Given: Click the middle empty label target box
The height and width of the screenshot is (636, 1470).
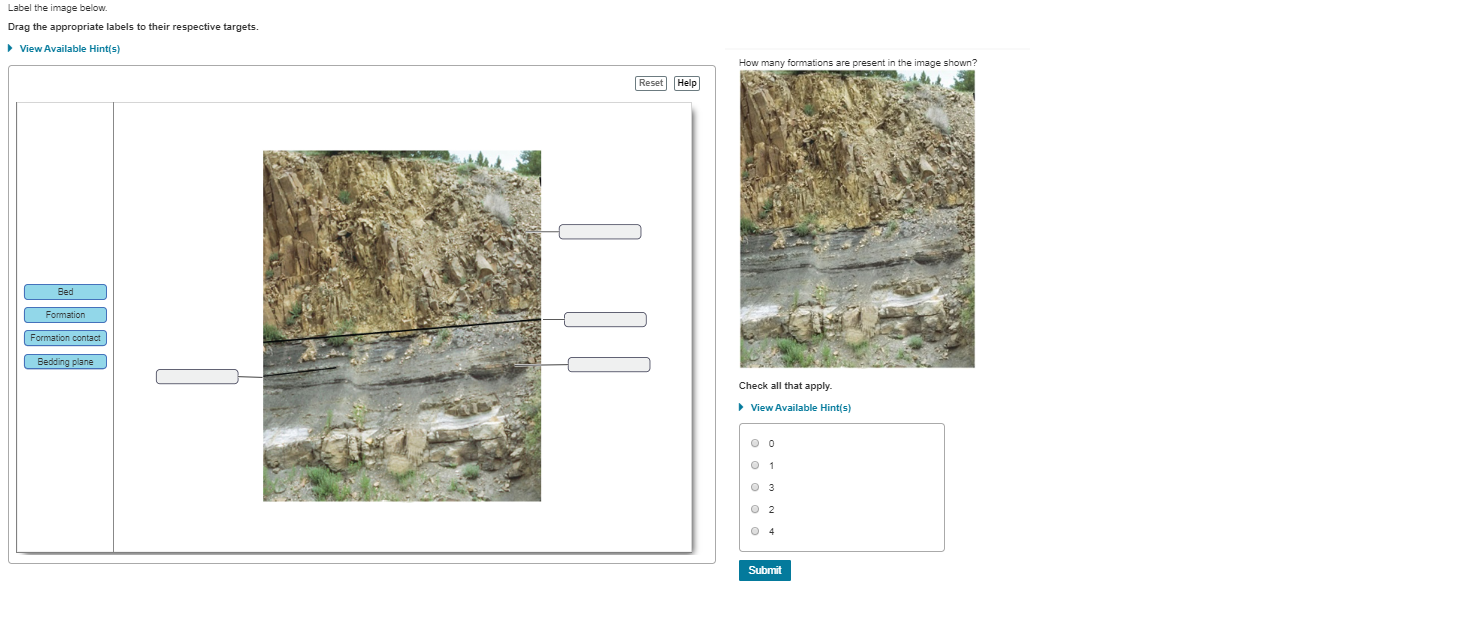Looking at the screenshot, I should tap(605, 319).
